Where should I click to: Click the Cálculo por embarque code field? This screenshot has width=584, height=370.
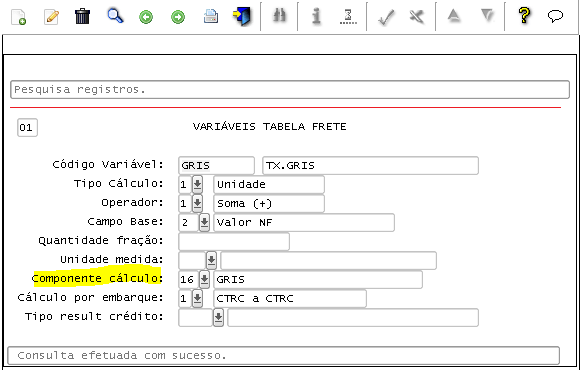185,298
